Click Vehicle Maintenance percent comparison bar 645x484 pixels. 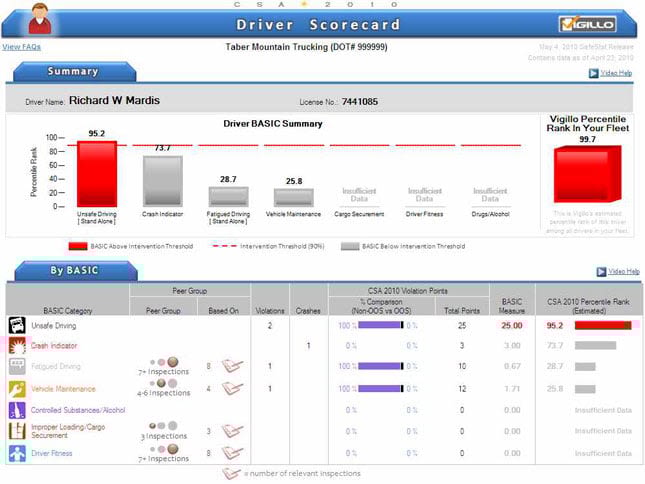(381, 389)
